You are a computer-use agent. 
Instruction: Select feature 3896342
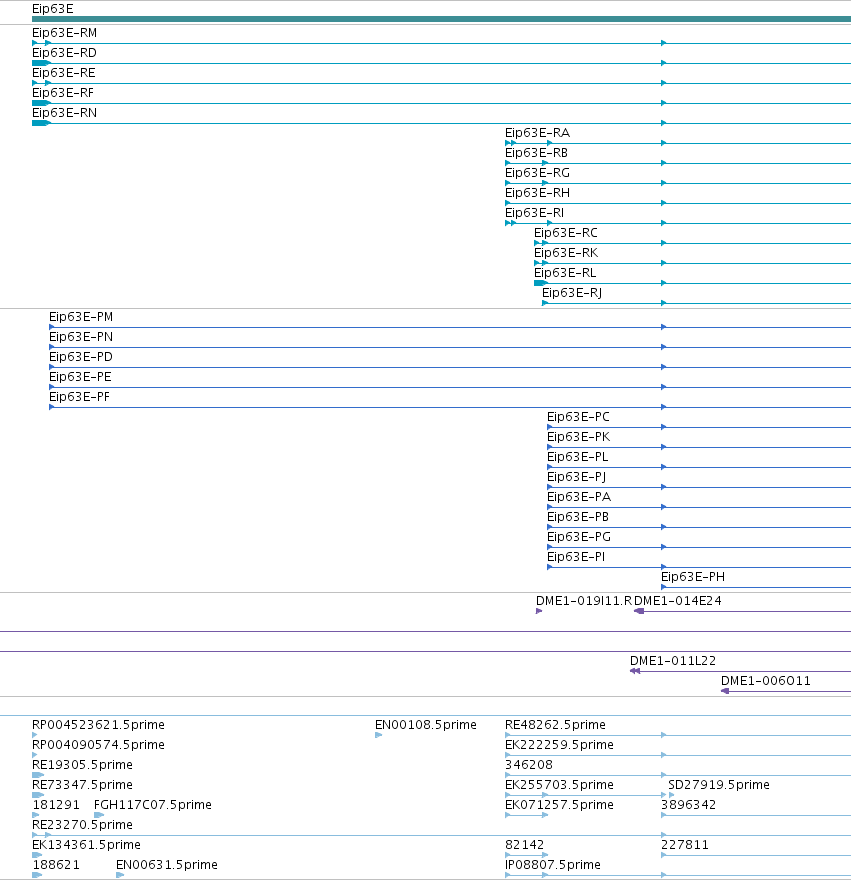[688, 805]
